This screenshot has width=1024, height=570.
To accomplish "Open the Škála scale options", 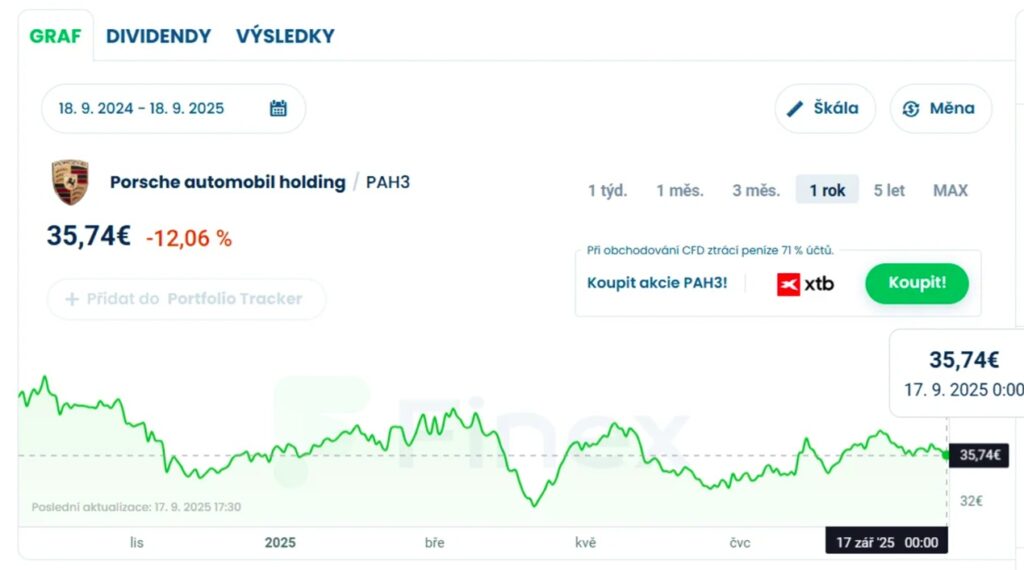I will click(x=825, y=109).
